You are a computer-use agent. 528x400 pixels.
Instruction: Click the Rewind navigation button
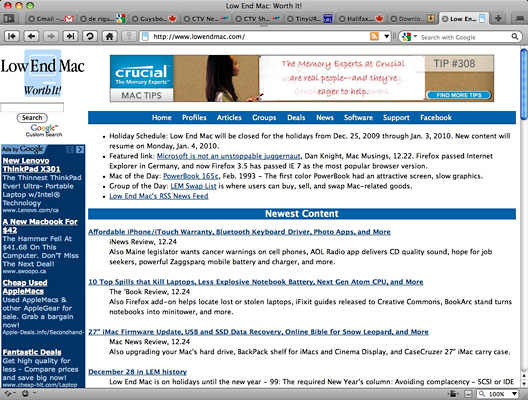[x=12, y=36]
